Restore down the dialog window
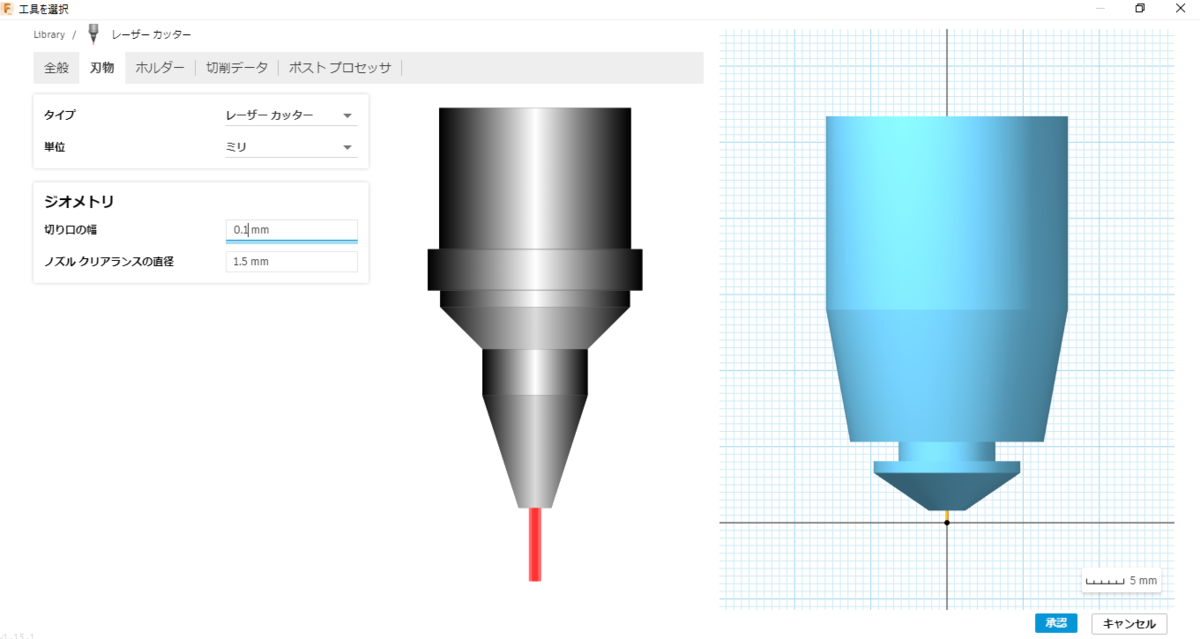Image resolution: width=1200 pixels, height=639 pixels. 1139,8
